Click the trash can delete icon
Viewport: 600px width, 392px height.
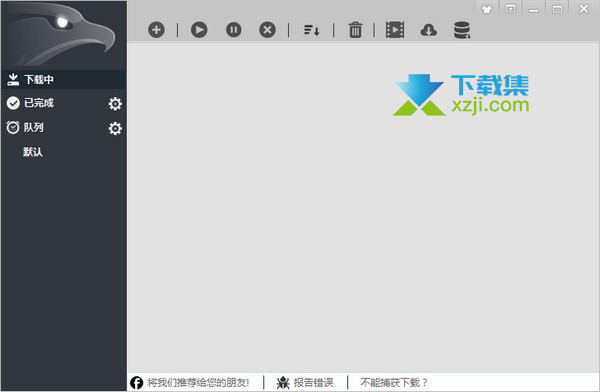(x=355, y=30)
